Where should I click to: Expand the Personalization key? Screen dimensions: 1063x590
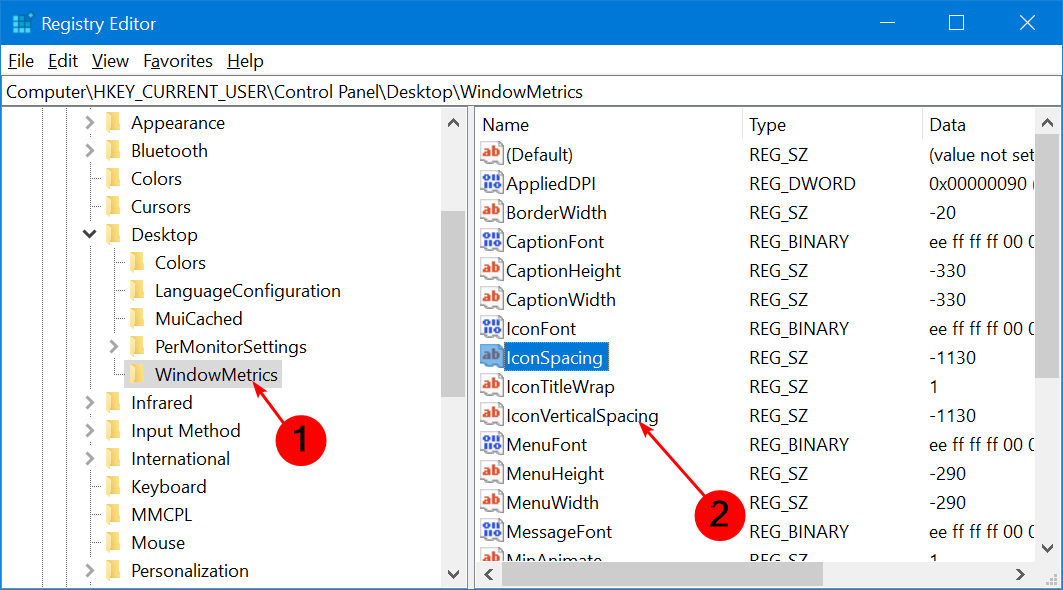(89, 570)
